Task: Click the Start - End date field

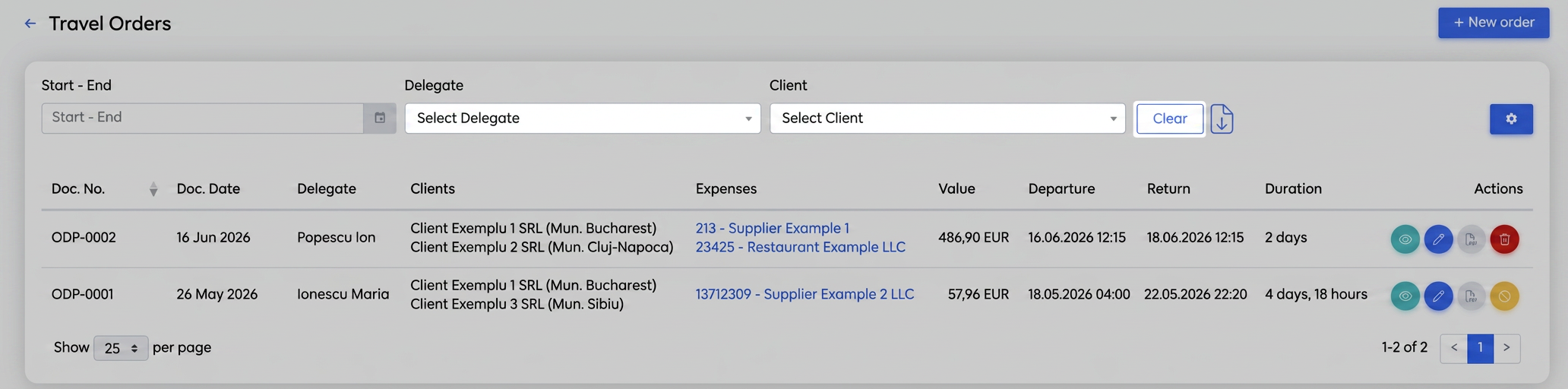Action: coord(202,118)
